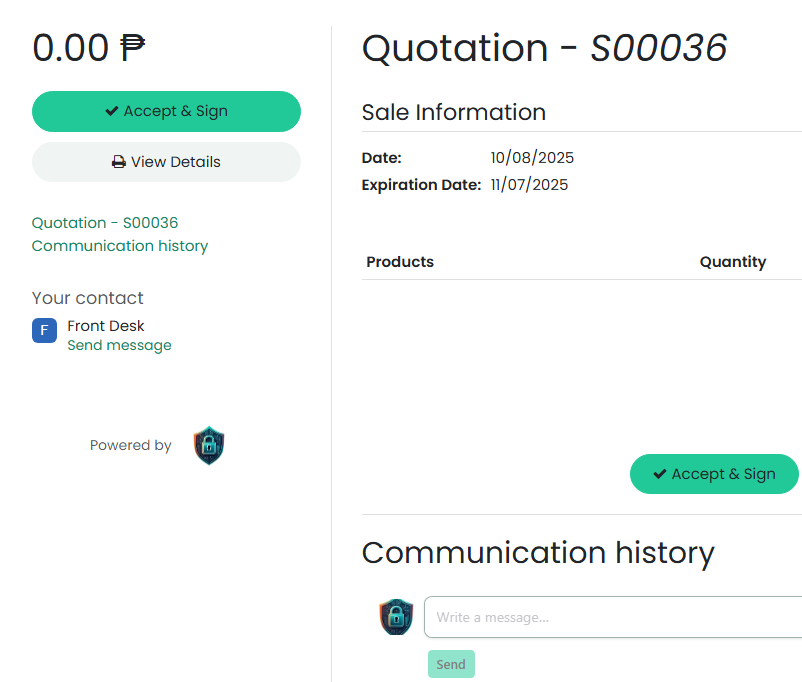This screenshot has height=682, width=802.
Task: Click the checkmark icon in sidebar Accept & Sign
Action: point(112,112)
